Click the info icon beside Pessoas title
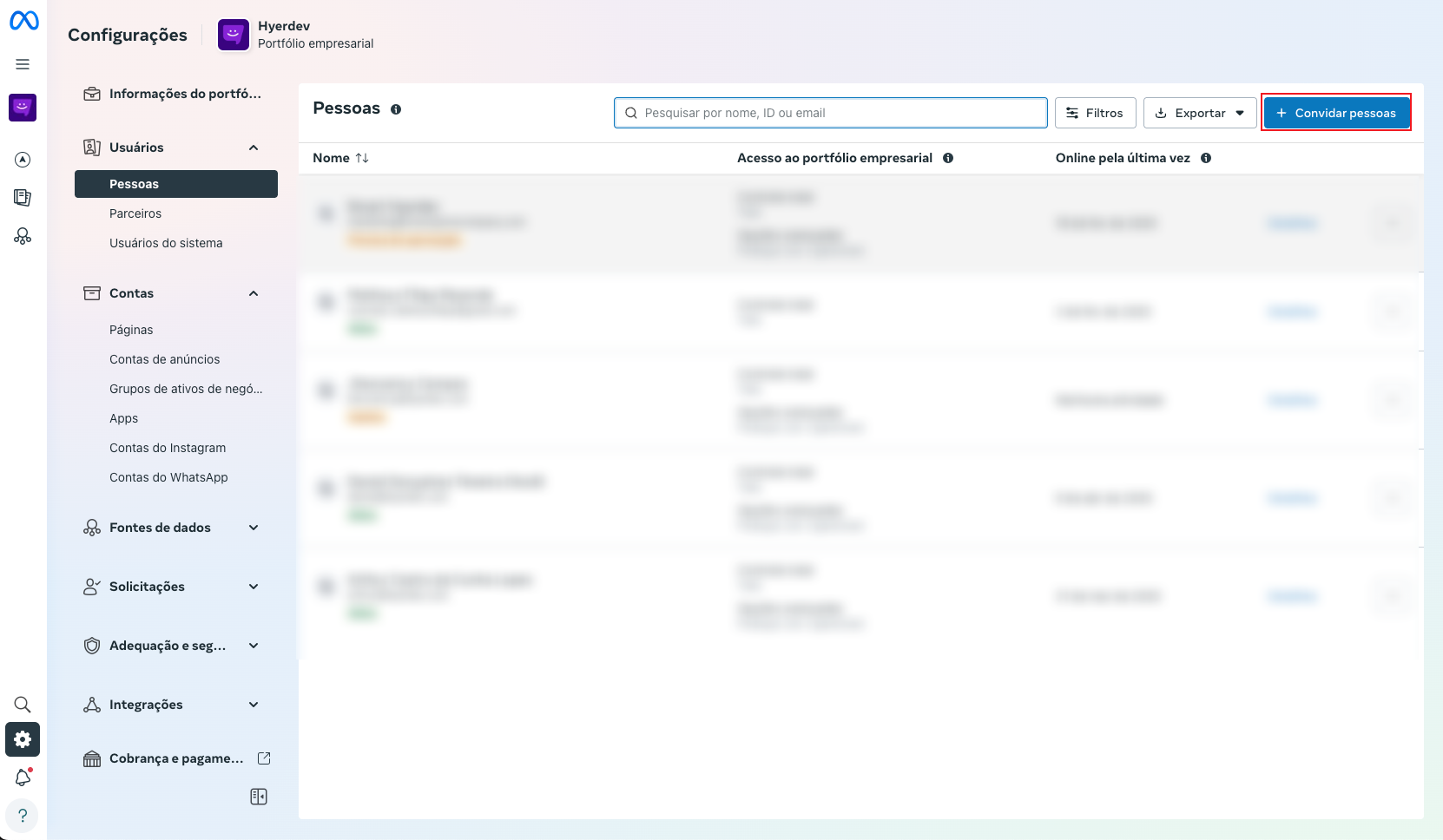The width and height of the screenshot is (1443, 840). pyautogui.click(x=396, y=109)
